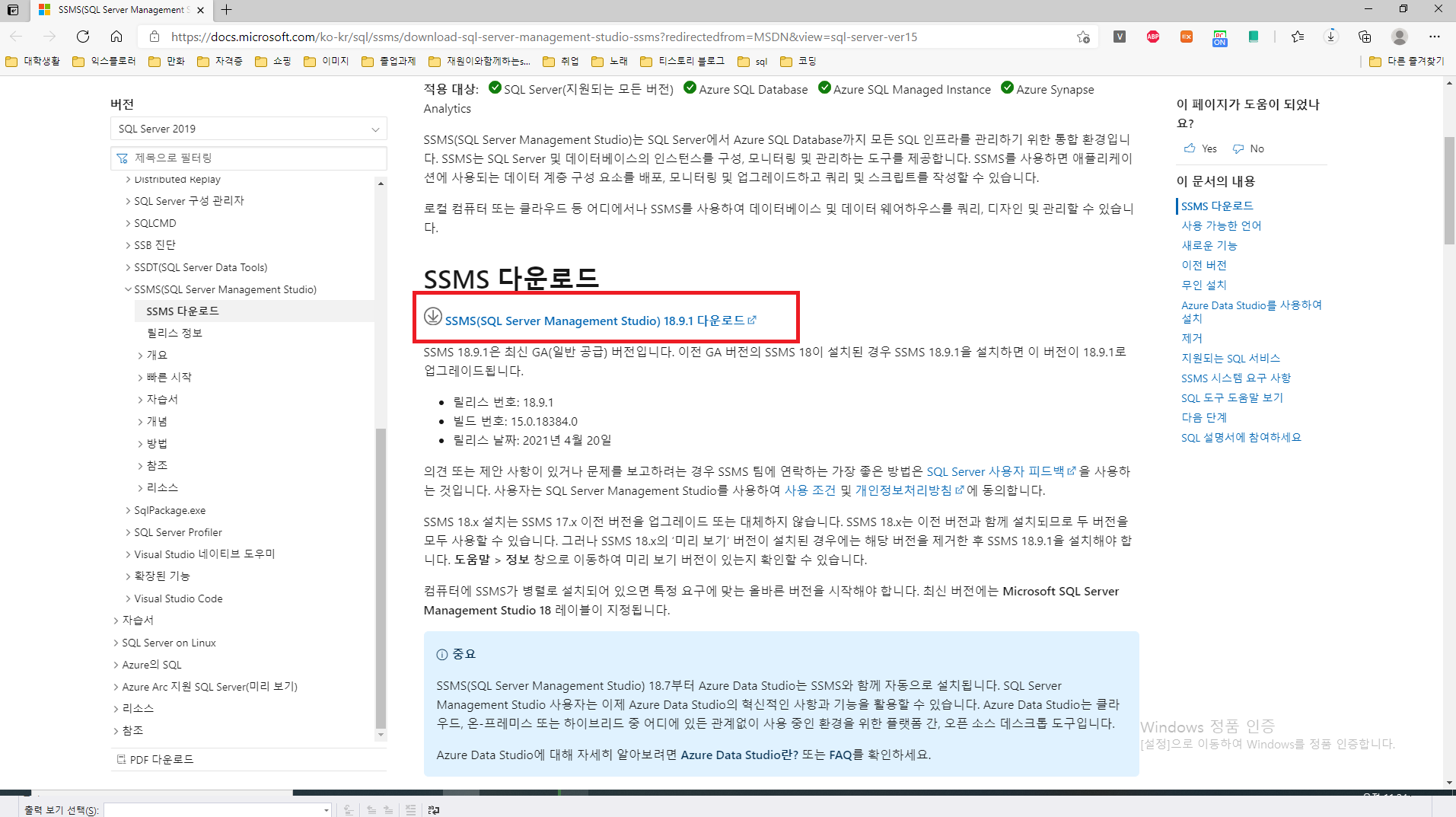The height and width of the screenshot is (817, 1456).
Task: Open the SQL Server 2019 version dropdown
Action: click(249, 129)
